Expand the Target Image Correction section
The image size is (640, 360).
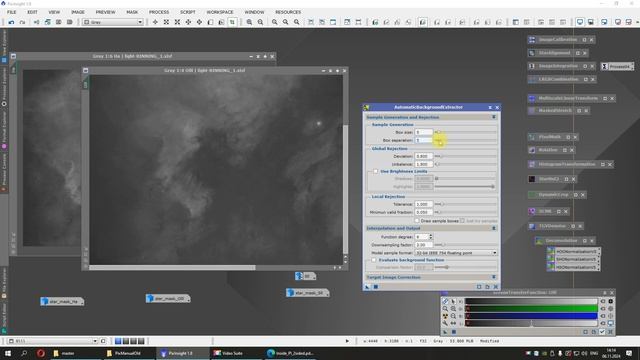point(494,277)
